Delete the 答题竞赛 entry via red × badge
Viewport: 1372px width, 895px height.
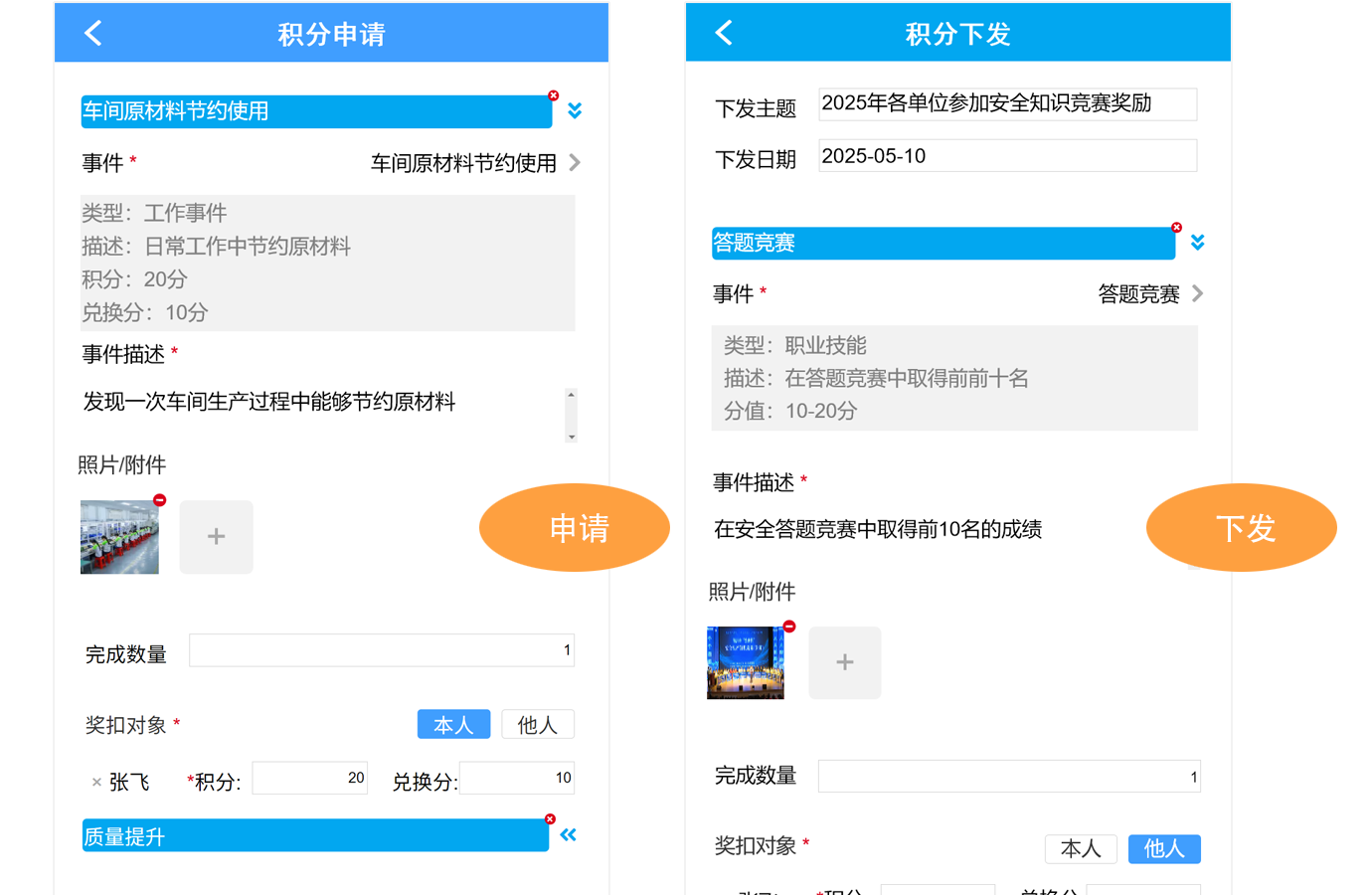[1177, 227]
